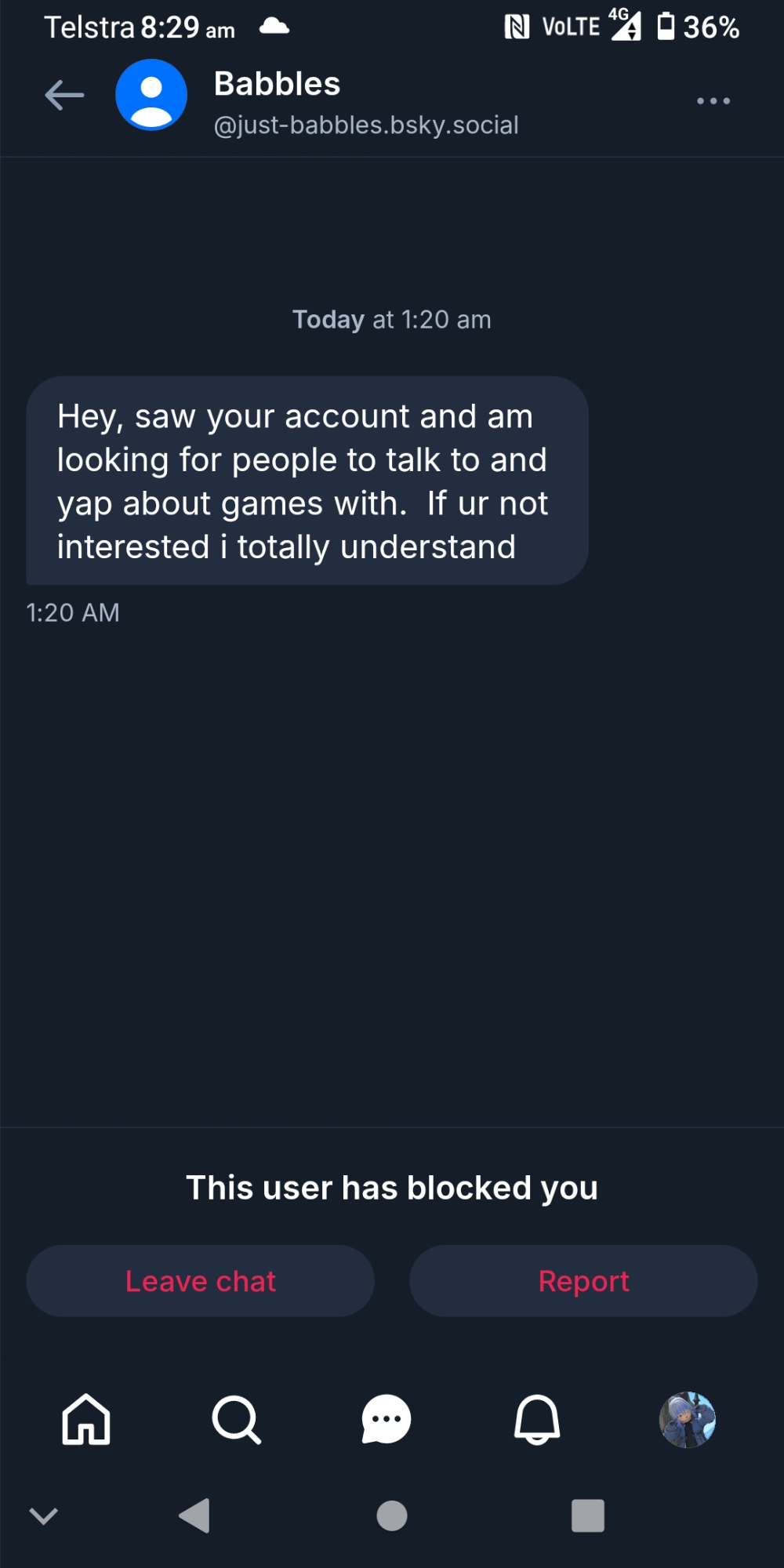The image size is (784, 1568).
Task: Tap the cloud icon in status bar
Action: pos(274,27)
